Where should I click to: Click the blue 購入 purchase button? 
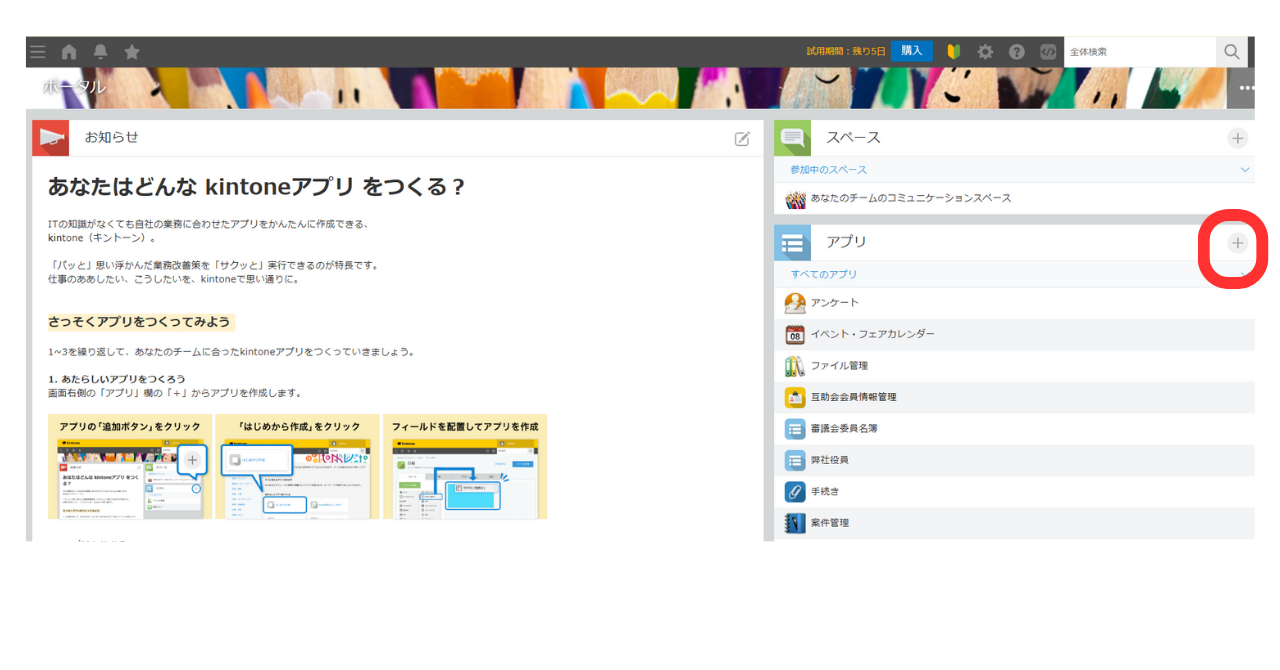911,51
